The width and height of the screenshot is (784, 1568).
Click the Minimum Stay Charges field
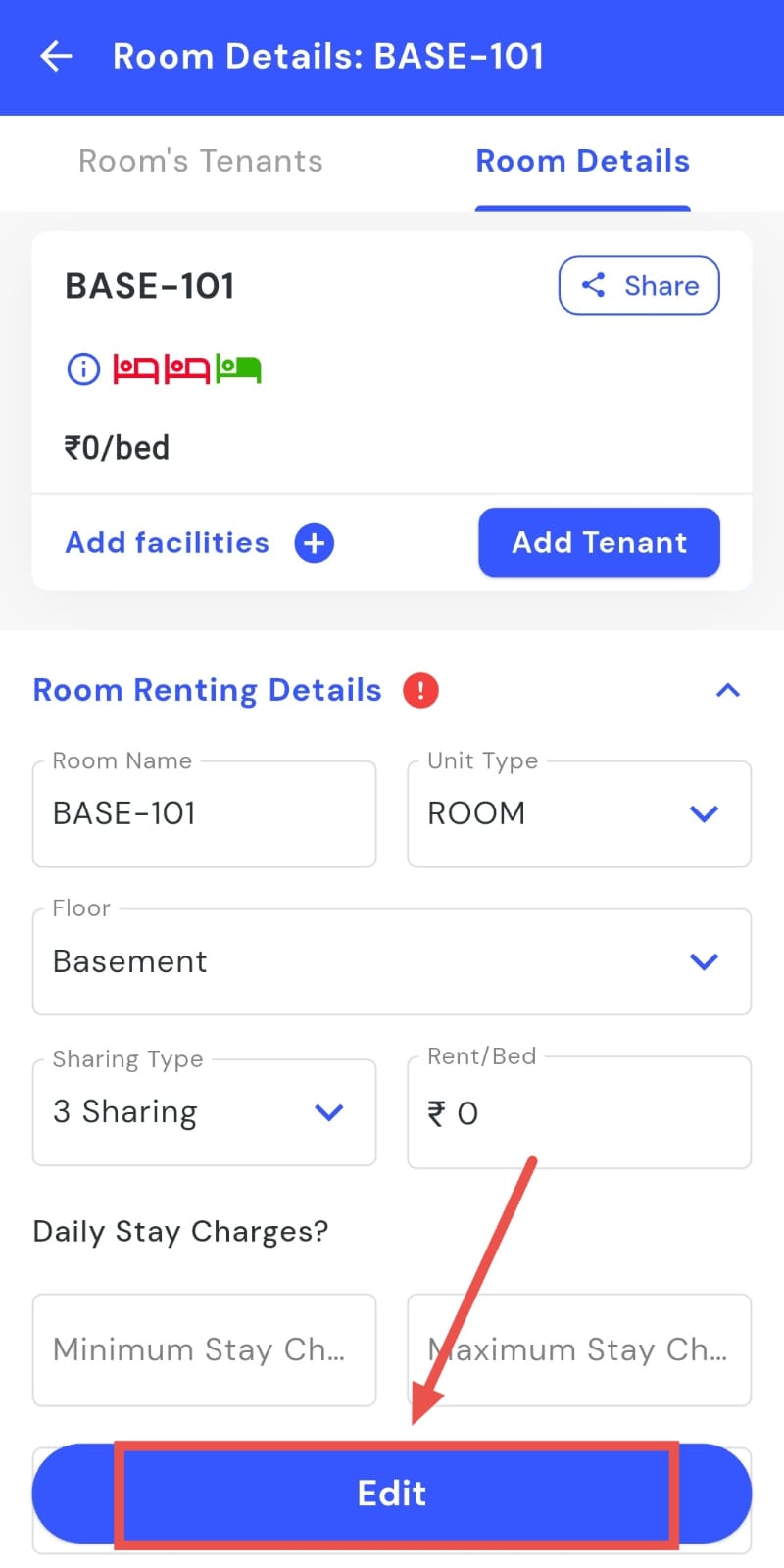point(204,1349)
